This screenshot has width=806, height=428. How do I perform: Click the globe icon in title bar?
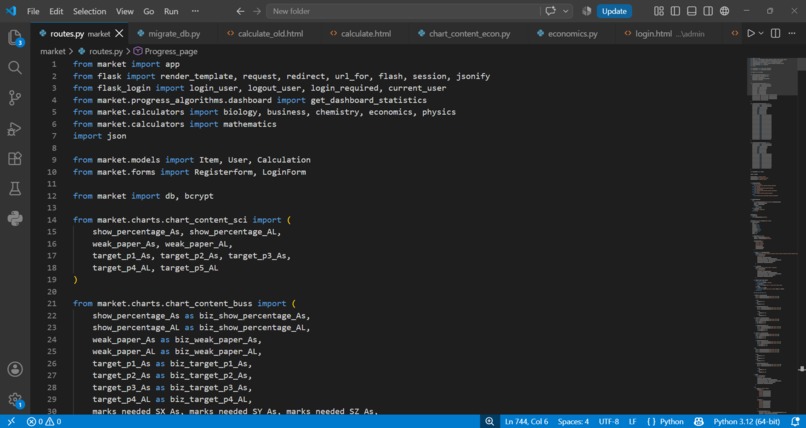[724, 11]
